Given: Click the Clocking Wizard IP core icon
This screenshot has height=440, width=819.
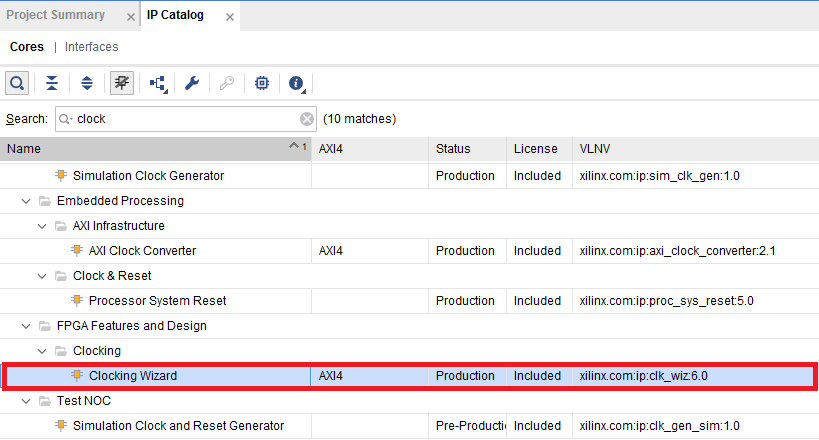Looking at the screenshot, I should (77, 376).
